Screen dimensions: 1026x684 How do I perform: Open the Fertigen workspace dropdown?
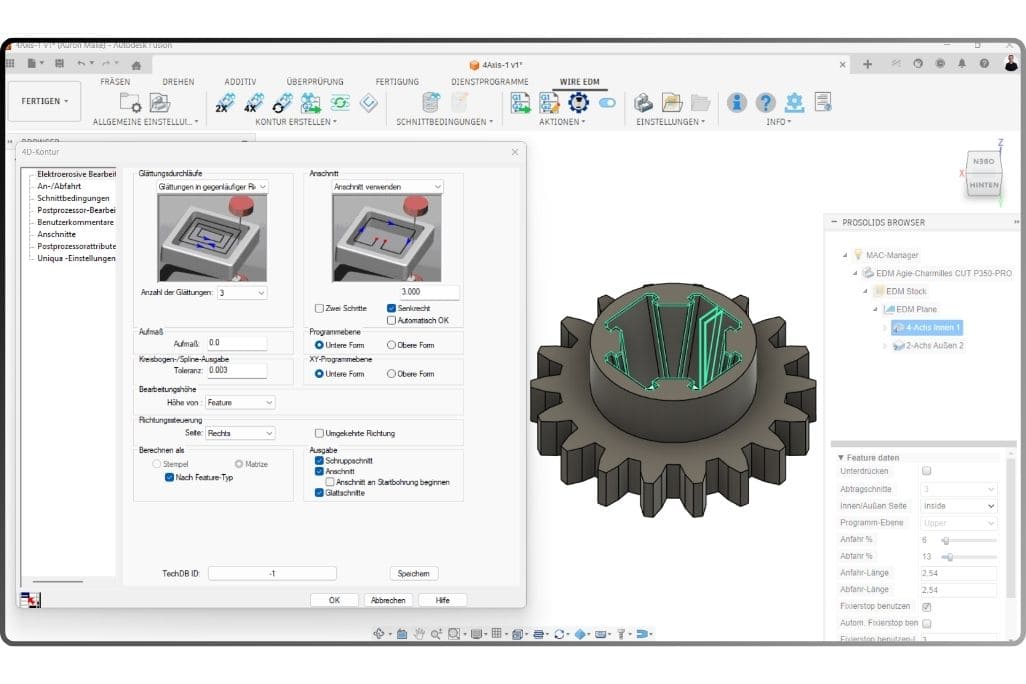pyautogui.click(x=44, y=101)
